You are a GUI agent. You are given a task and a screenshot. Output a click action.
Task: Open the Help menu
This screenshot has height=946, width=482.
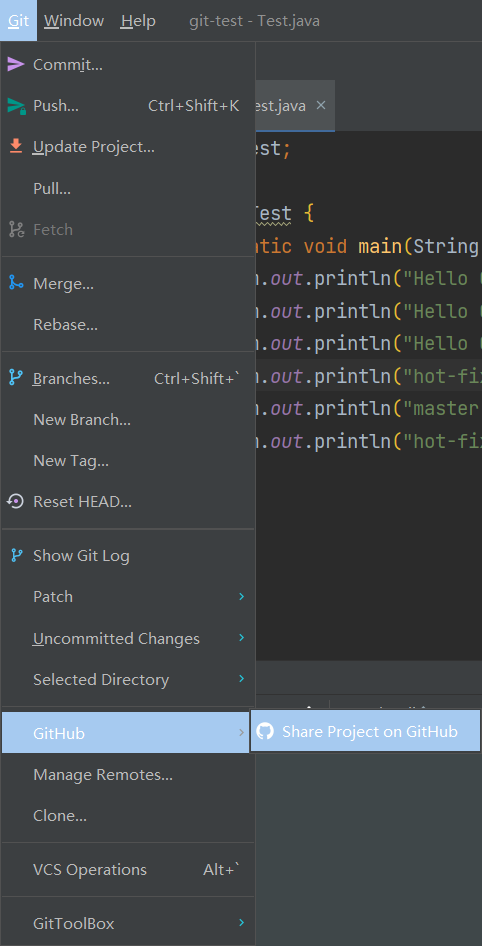138,21
